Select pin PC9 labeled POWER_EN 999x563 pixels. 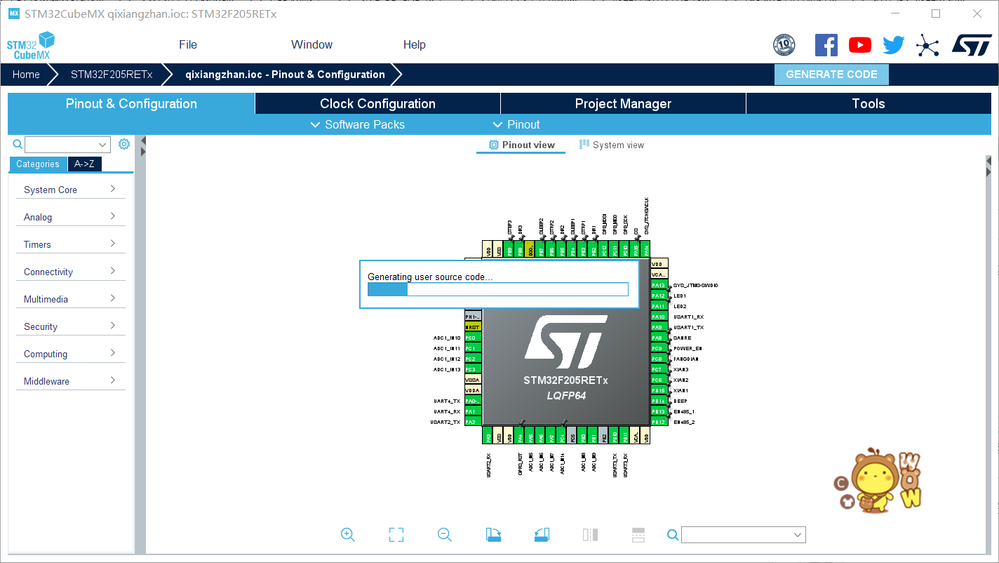658,348
